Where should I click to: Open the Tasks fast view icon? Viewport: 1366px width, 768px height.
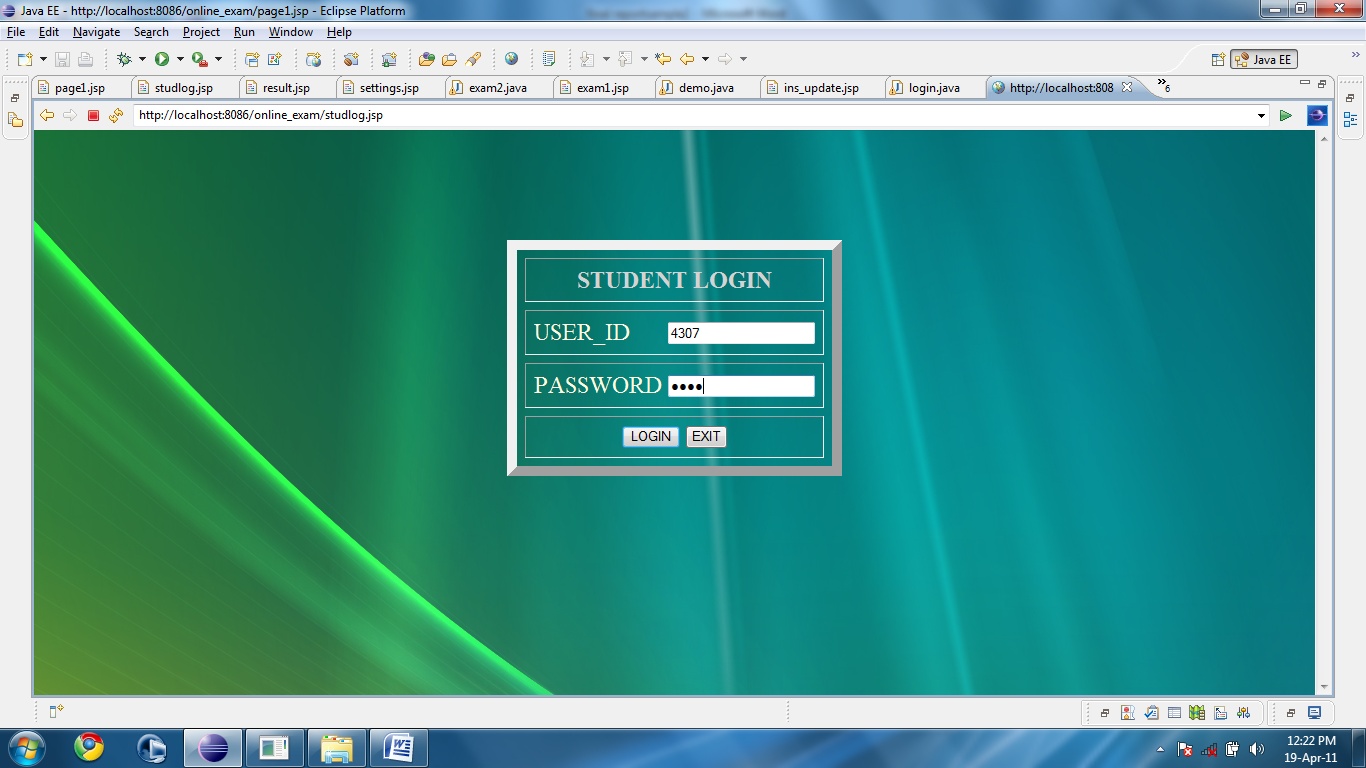pyautogui.click(x=1151, y=713)
